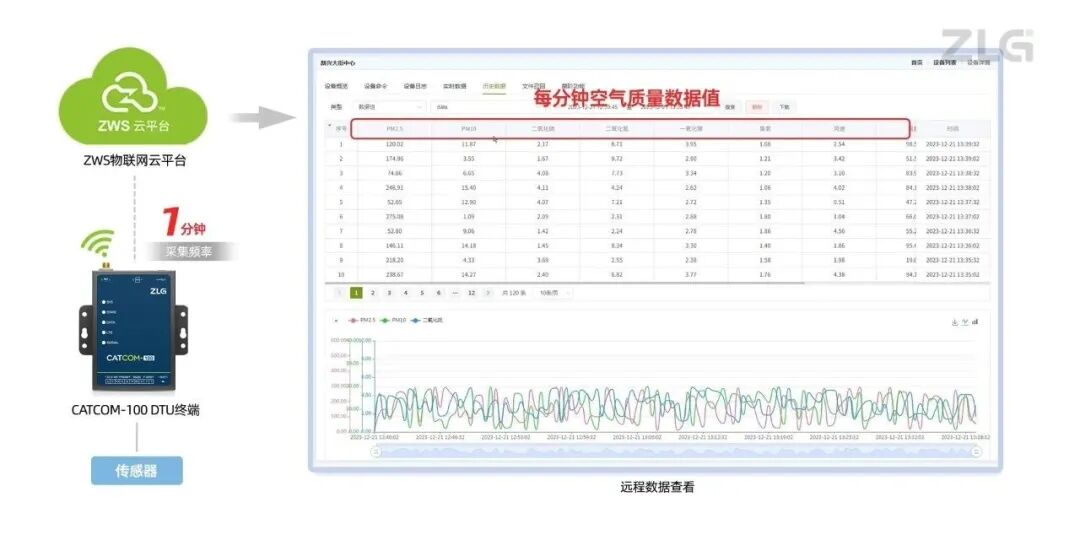The width and height of the screenshot is (1080, 551).
Task: Go to next page arrow in pagination
Action: tap(488, 293)
